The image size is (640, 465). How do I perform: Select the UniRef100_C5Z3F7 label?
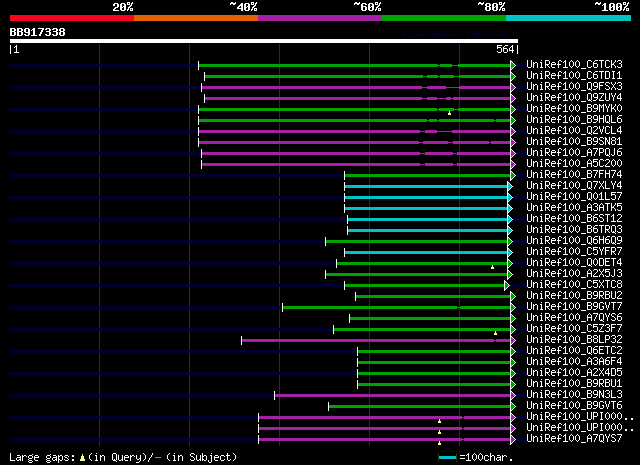tap(574, 329)
